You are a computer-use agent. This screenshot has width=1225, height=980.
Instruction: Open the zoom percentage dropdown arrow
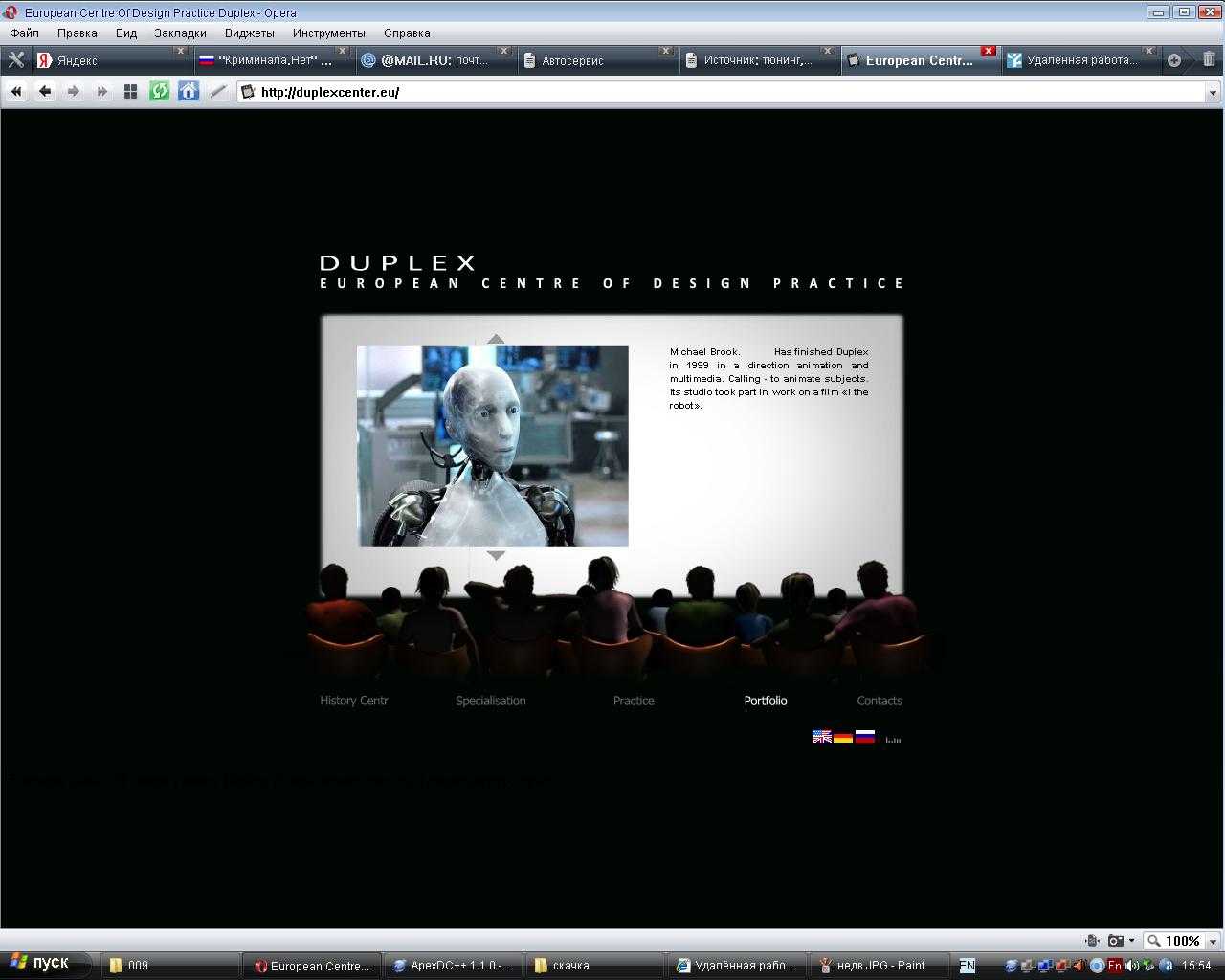click(1213, 941)
